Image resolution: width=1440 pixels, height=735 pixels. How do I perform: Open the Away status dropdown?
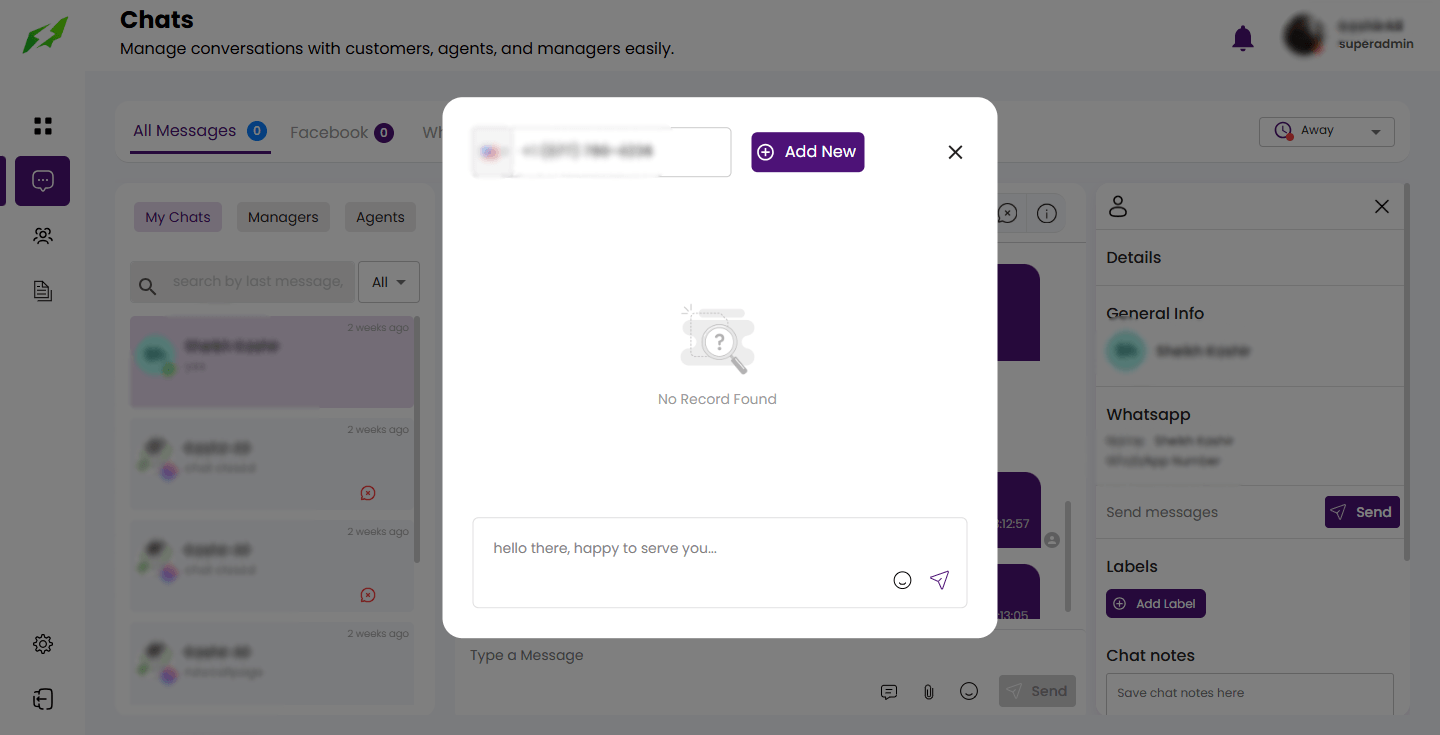point(1326,131)
